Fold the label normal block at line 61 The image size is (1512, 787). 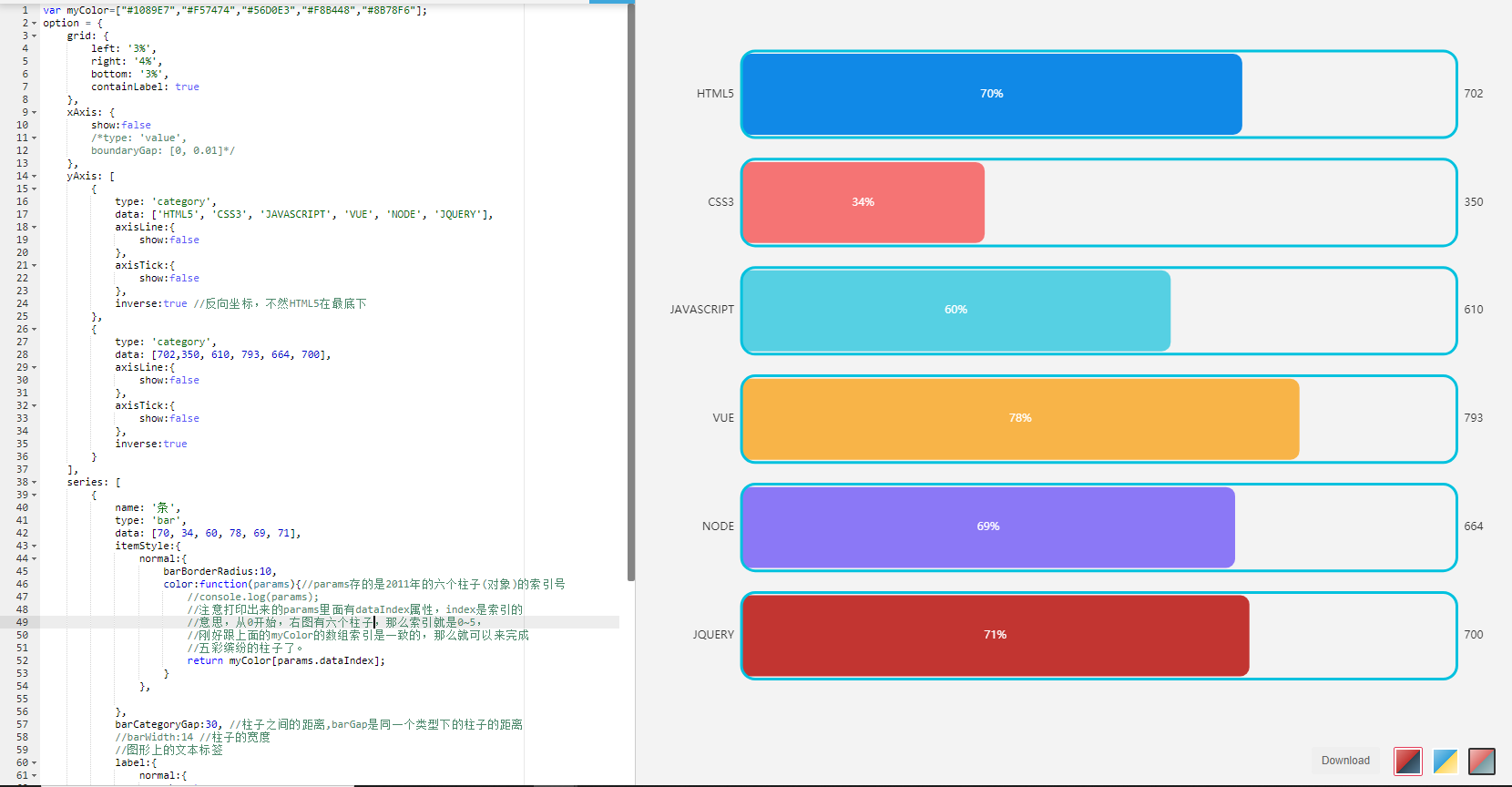(35, 776)
